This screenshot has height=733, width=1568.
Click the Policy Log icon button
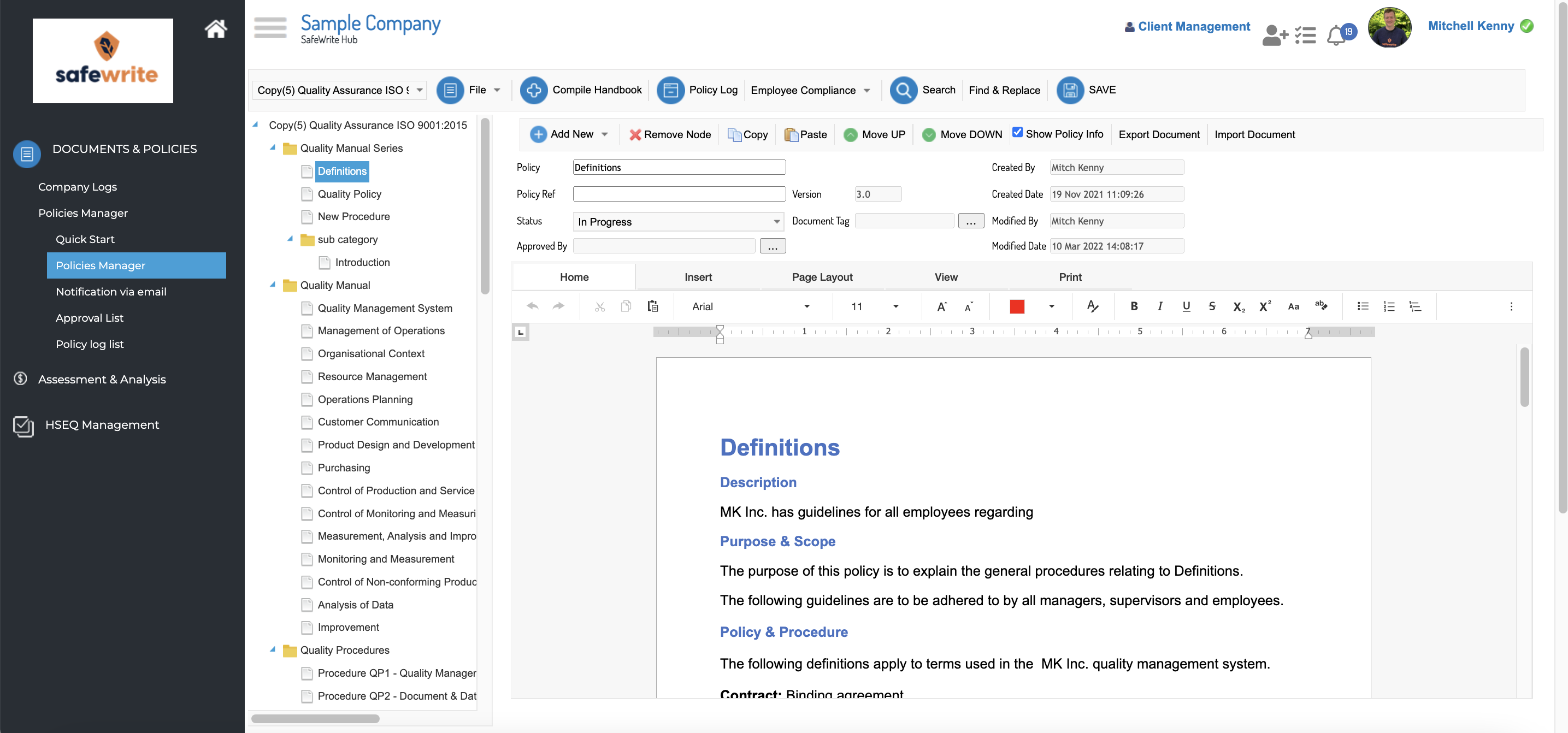pos(668,89)
